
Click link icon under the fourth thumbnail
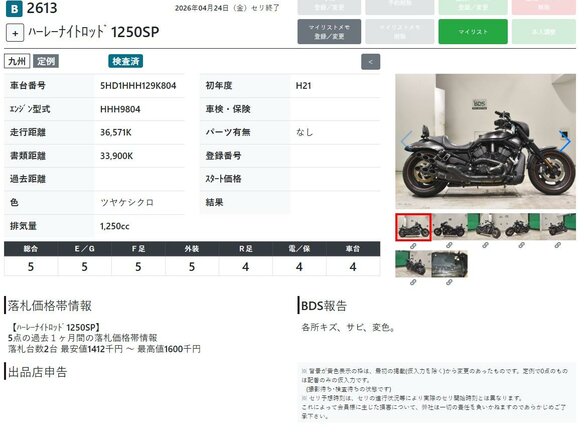pos(521,245)
